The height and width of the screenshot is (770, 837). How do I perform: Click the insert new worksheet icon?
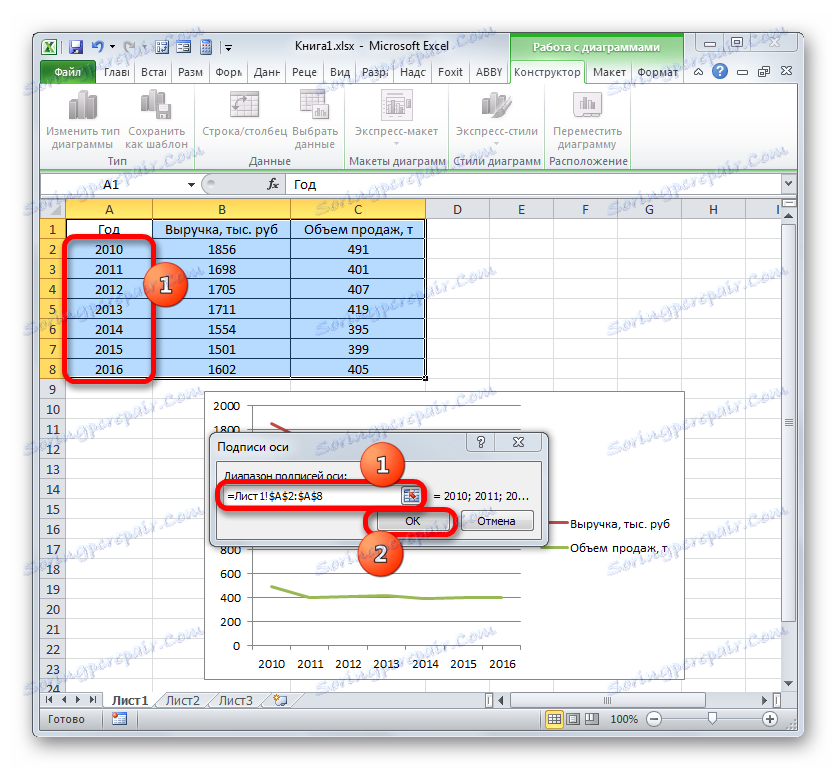tap(280, 700)
